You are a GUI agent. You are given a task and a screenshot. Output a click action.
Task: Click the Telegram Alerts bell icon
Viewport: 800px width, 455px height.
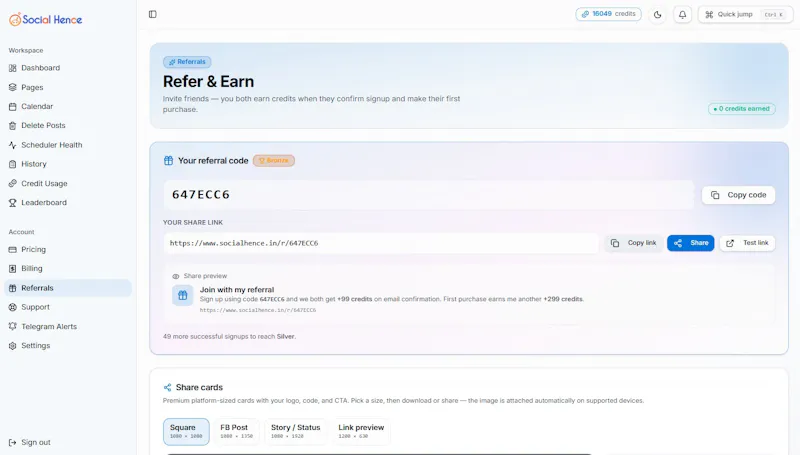(x=13, y=326)
